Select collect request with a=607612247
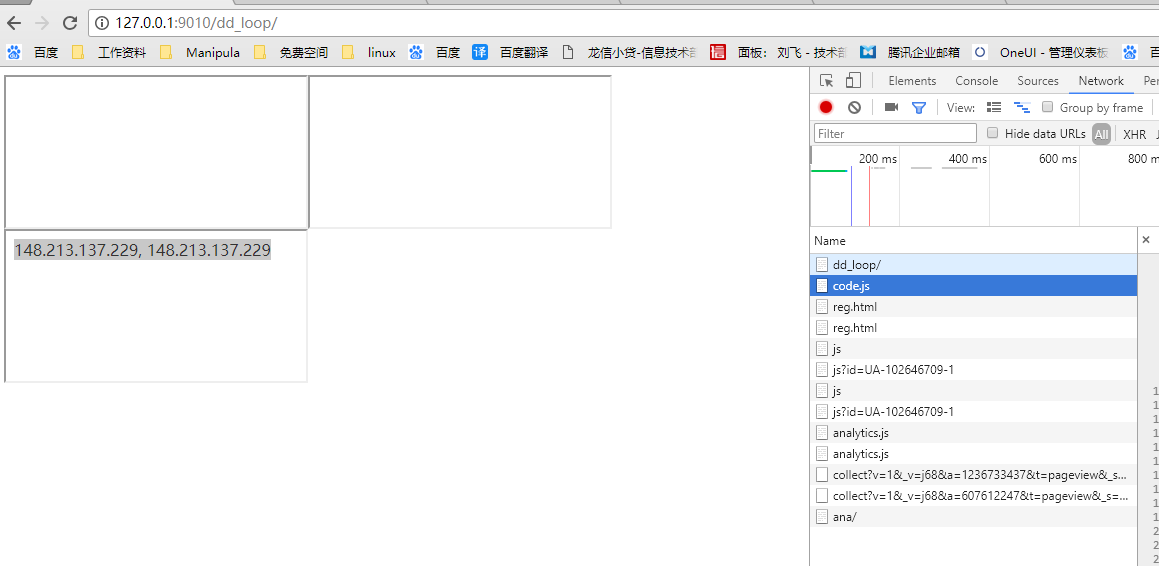Viewport: 1159px width, 566px height. (x=973, y=496)
